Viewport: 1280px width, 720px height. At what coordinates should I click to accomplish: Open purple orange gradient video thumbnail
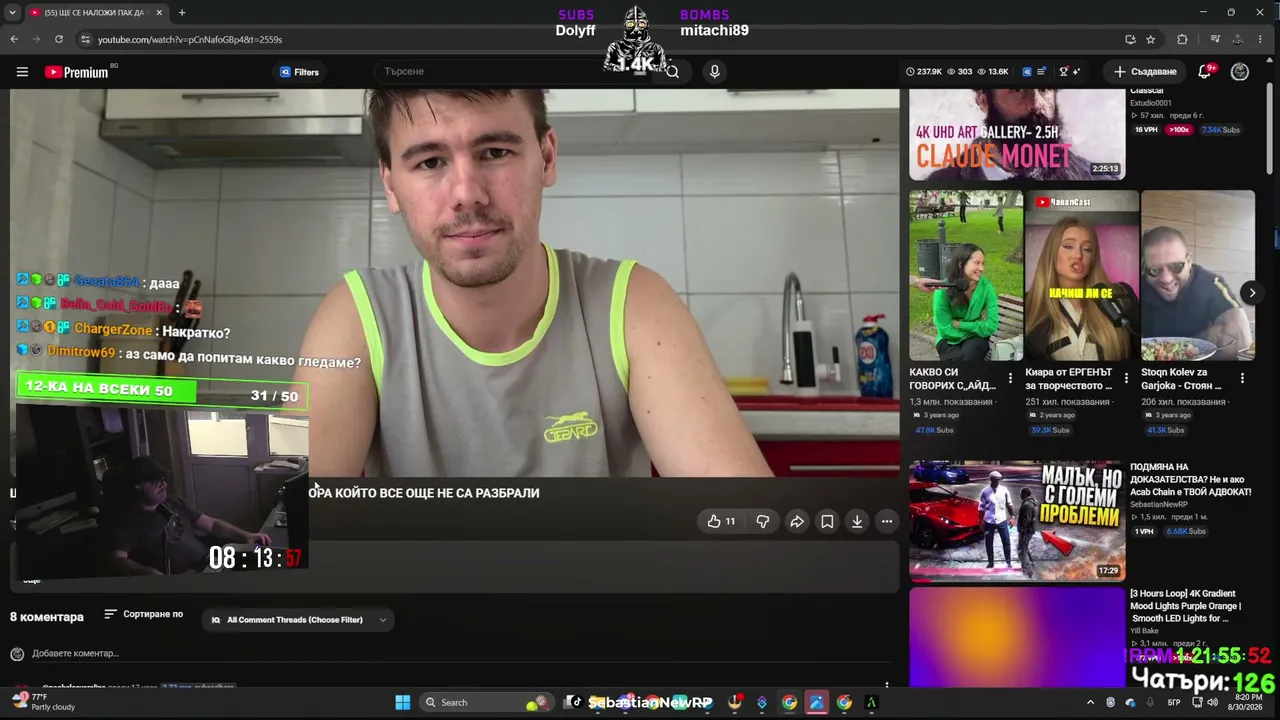[1017, 637]
